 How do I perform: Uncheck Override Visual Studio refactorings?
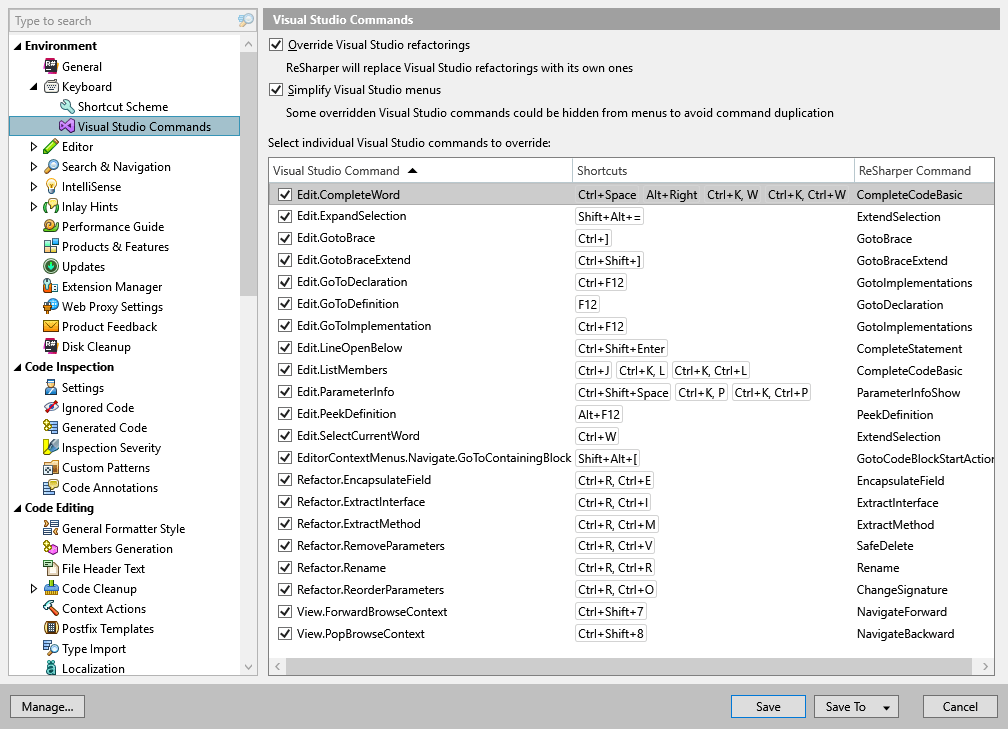(276, 44)
